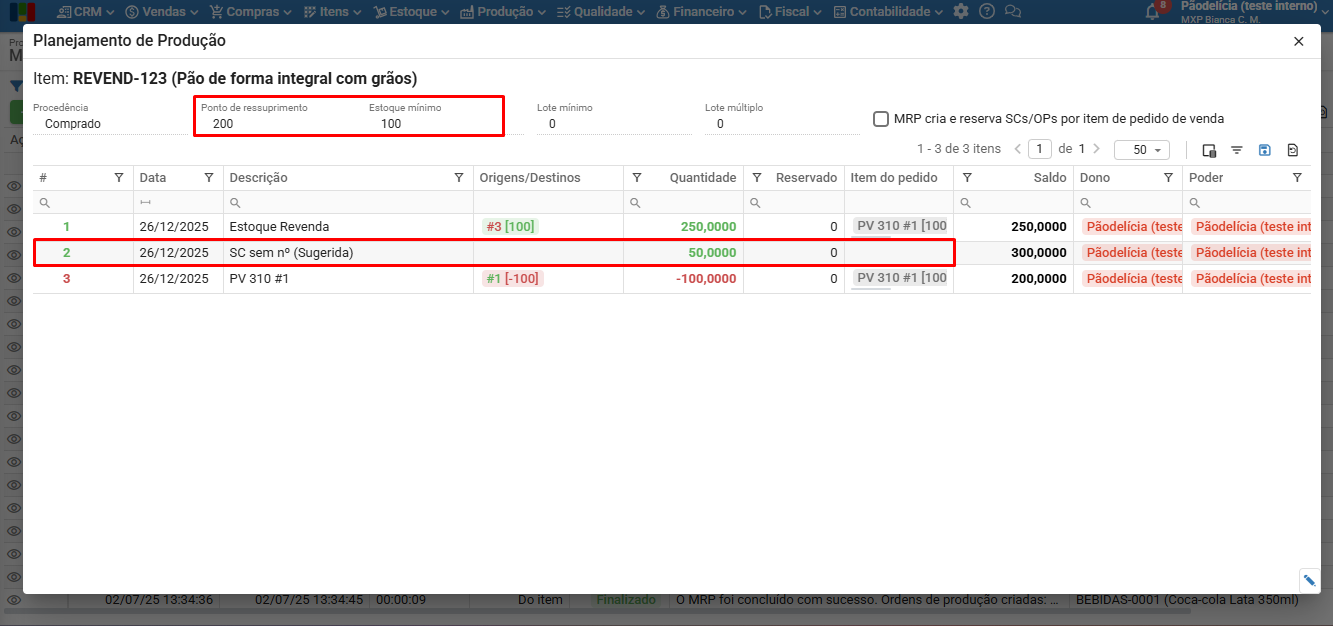Sort by Origens/Destinos column header

pos(530,177)
